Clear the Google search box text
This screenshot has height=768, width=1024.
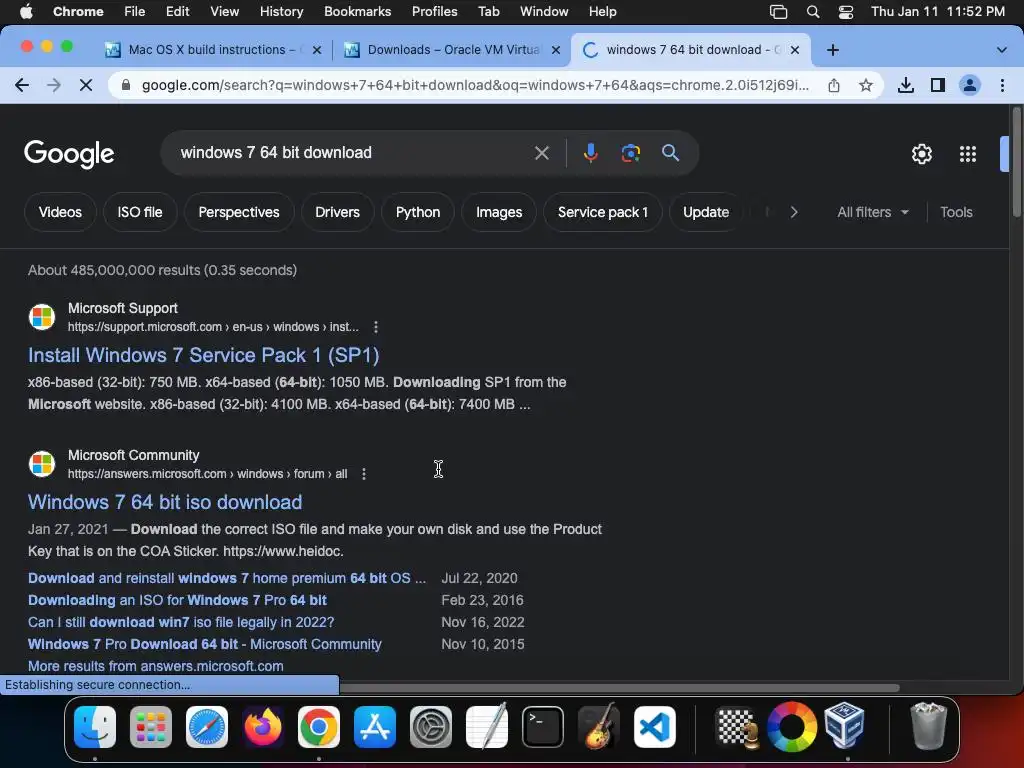point(541,153)
